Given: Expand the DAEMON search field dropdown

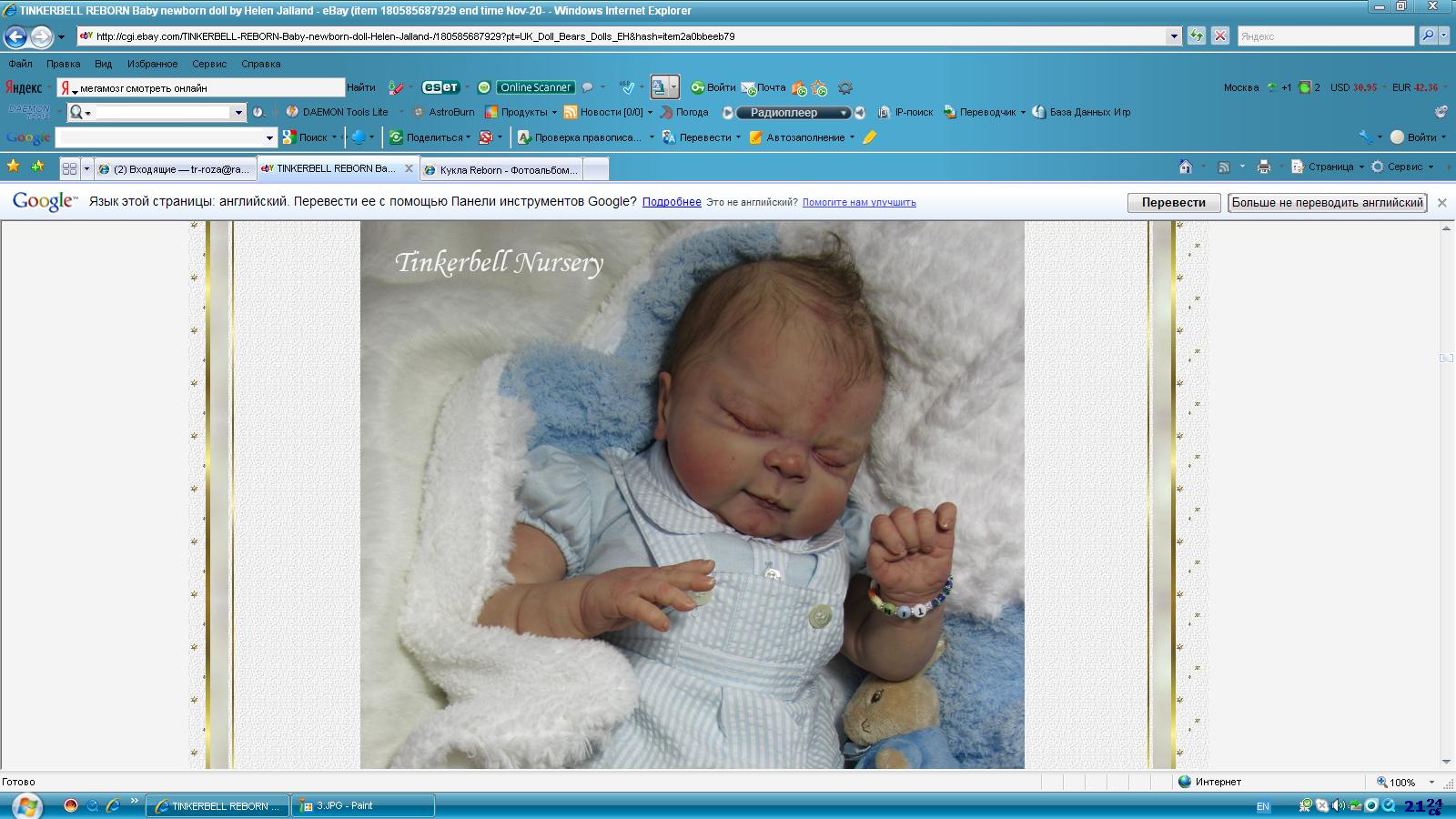Looking at the screenshot, I should click(238, 113).
